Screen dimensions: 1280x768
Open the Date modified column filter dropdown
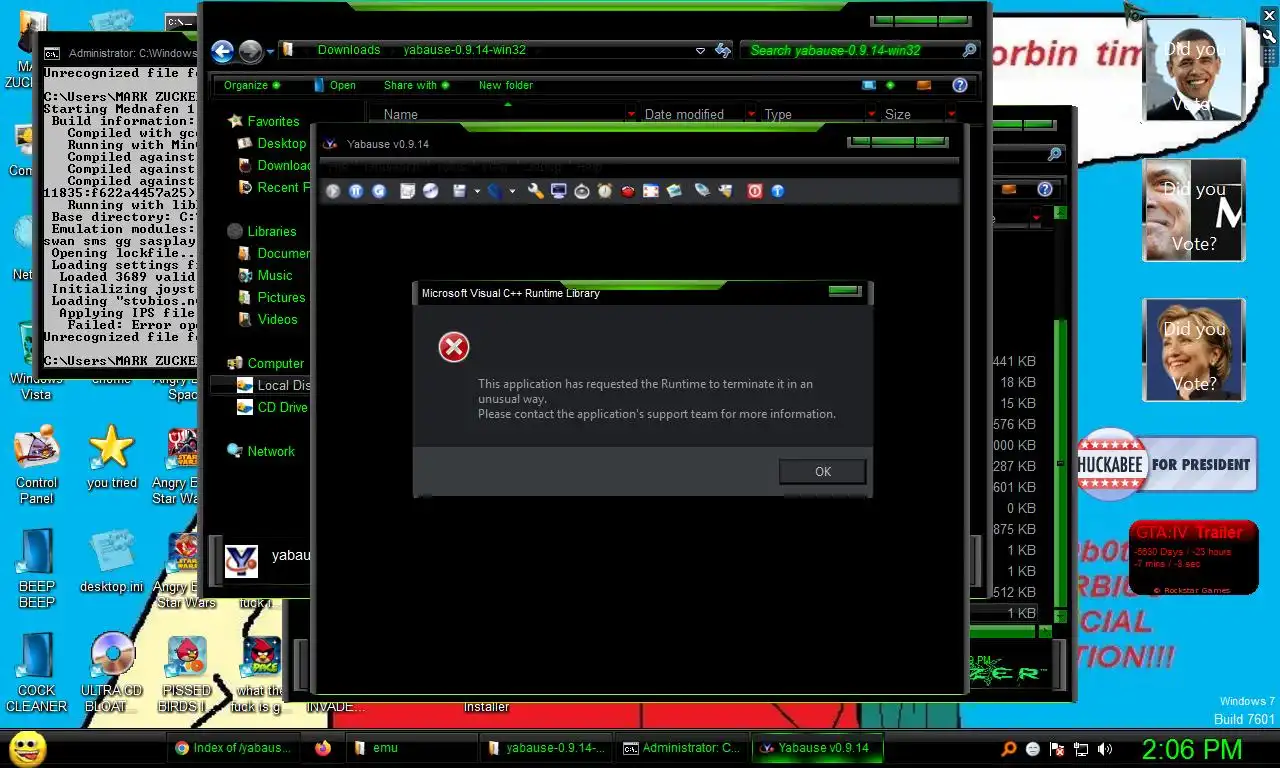click(751, 115)
